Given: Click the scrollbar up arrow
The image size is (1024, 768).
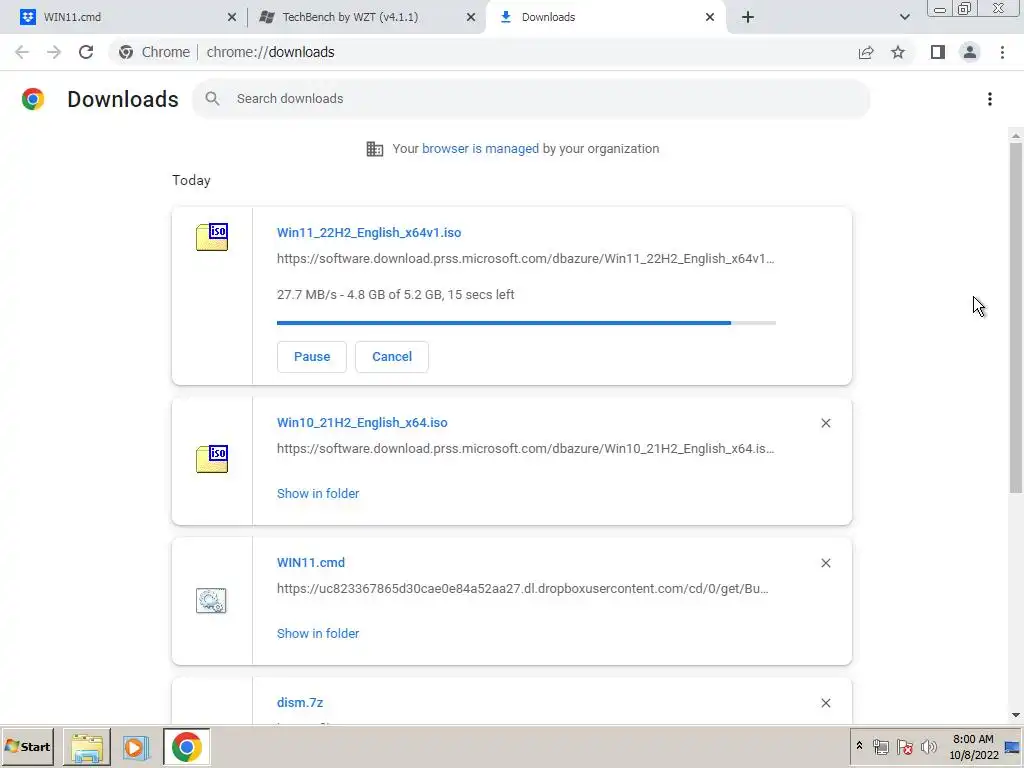Looking at the screenshot, I should point(1016,136).
